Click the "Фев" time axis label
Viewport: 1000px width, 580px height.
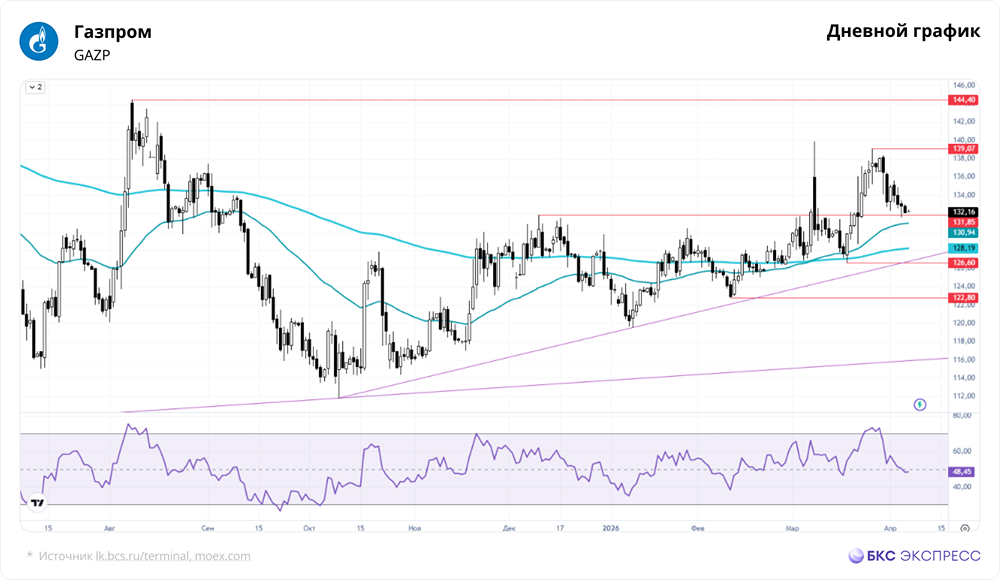pos(698,528)
